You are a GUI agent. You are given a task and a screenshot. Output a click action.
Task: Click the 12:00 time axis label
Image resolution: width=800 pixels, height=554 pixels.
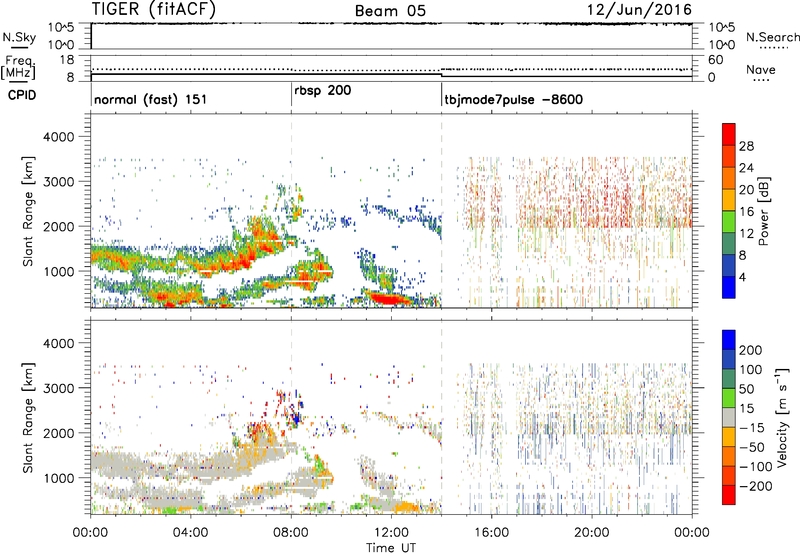click(x=391, y=533)
